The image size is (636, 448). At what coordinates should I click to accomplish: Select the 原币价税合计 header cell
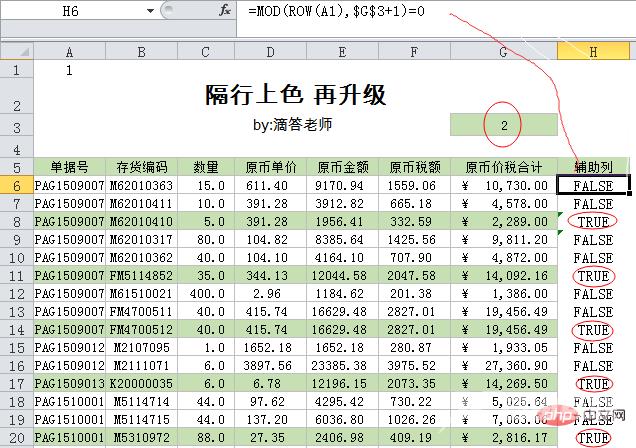(504, 167)
